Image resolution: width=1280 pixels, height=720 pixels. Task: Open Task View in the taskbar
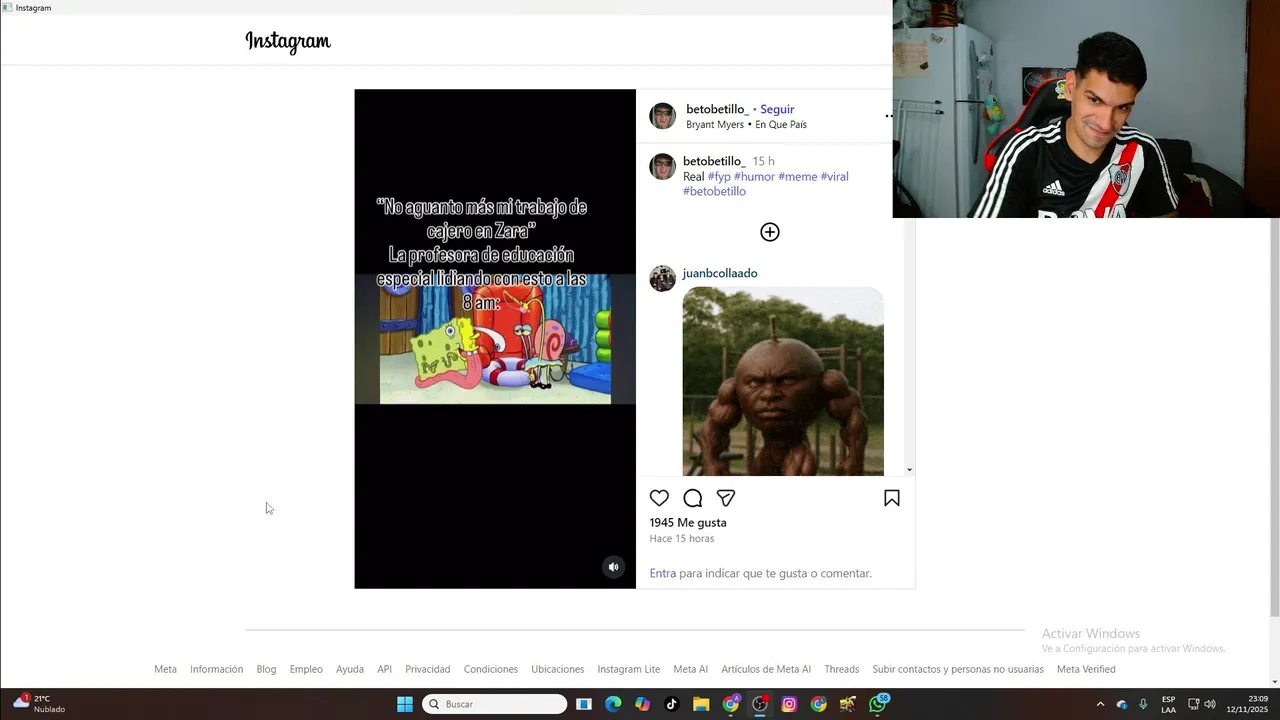coord(584,704)
